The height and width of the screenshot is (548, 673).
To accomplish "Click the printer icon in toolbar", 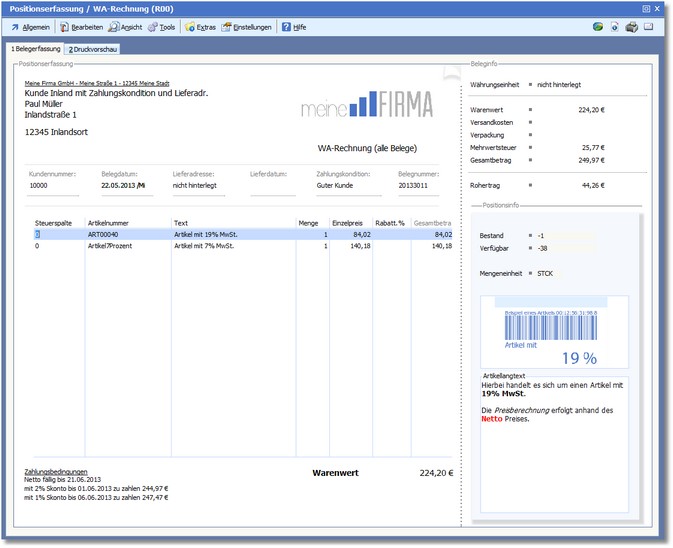I will pos(631,27).
